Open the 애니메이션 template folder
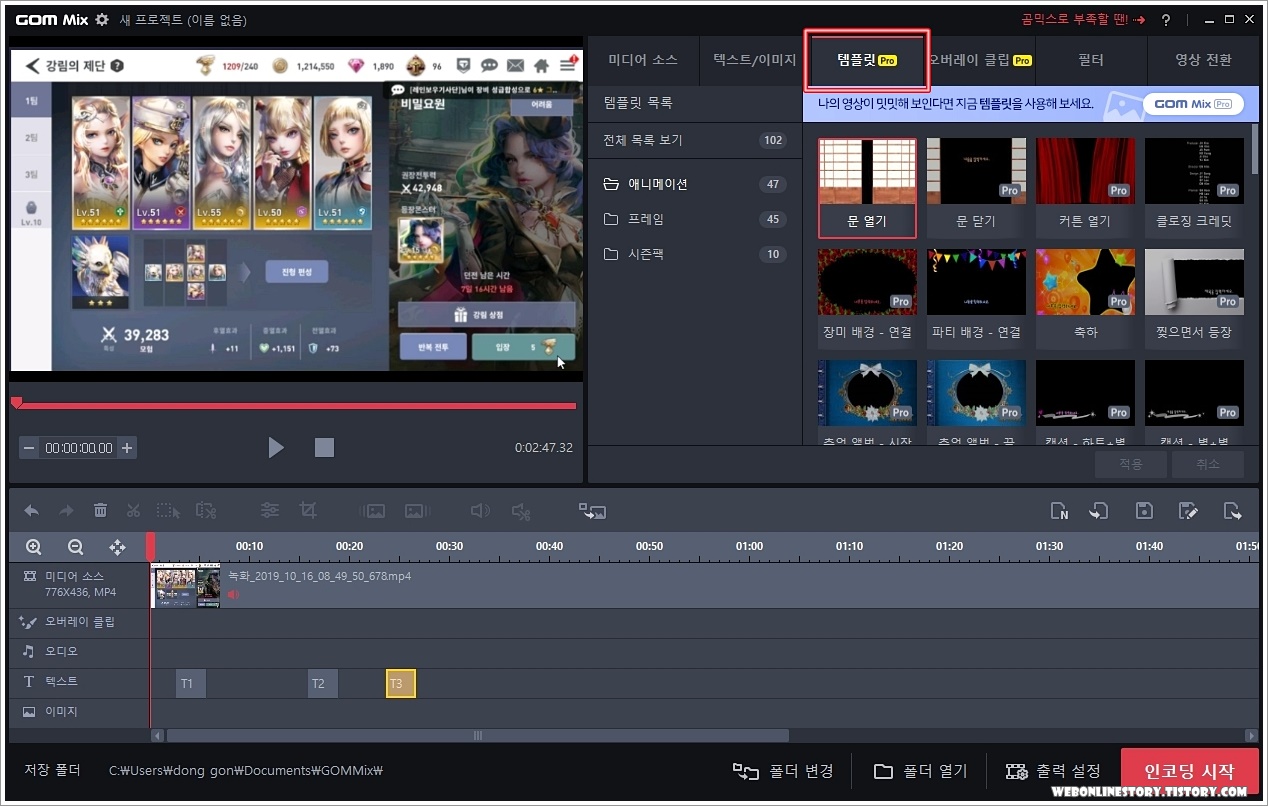1268x806 pixels. click(695, 184)
